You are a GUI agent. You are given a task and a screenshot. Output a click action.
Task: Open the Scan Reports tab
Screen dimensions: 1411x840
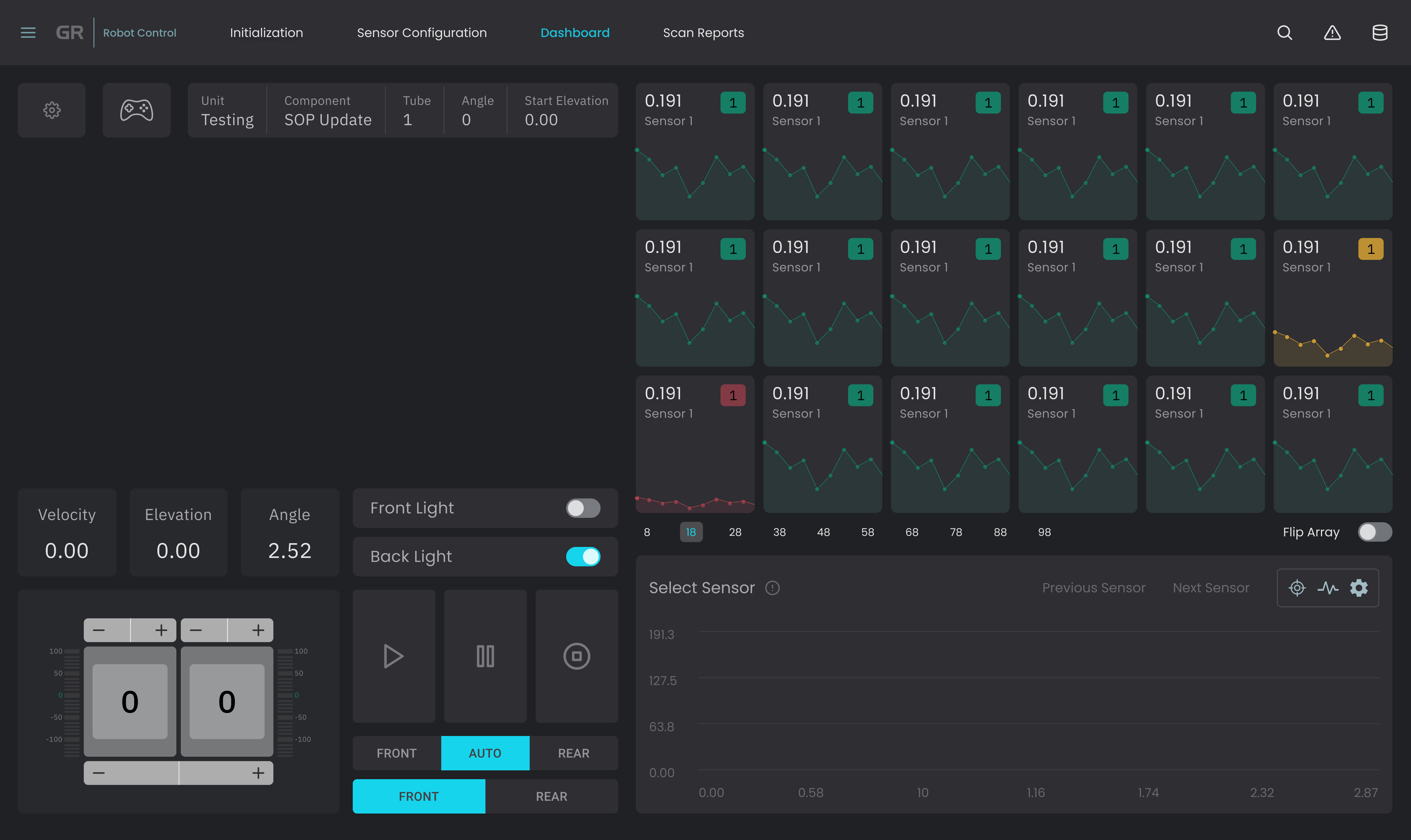tap(703, 33)
